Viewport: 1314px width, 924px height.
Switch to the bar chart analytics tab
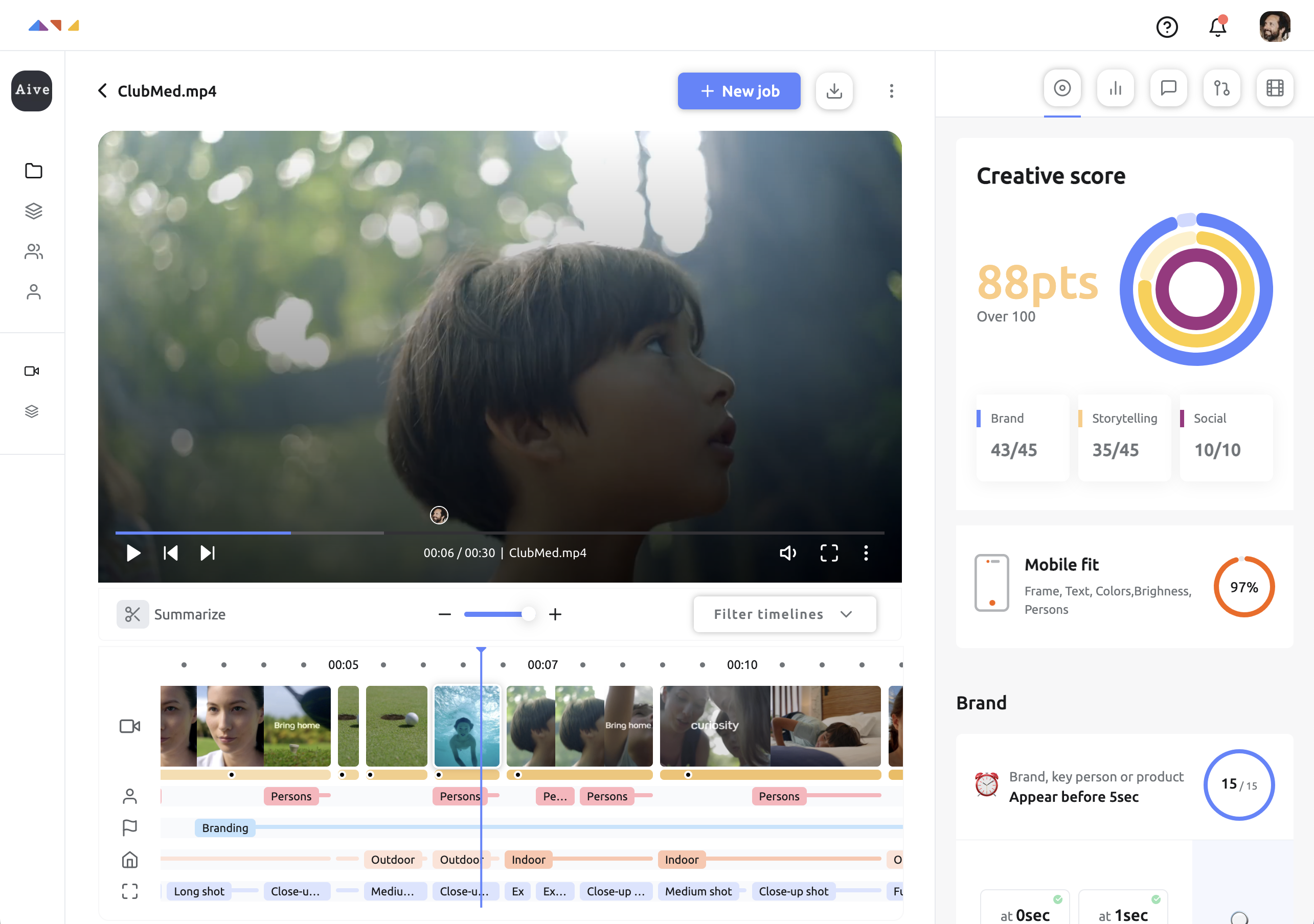click(x=1116, y=88)
